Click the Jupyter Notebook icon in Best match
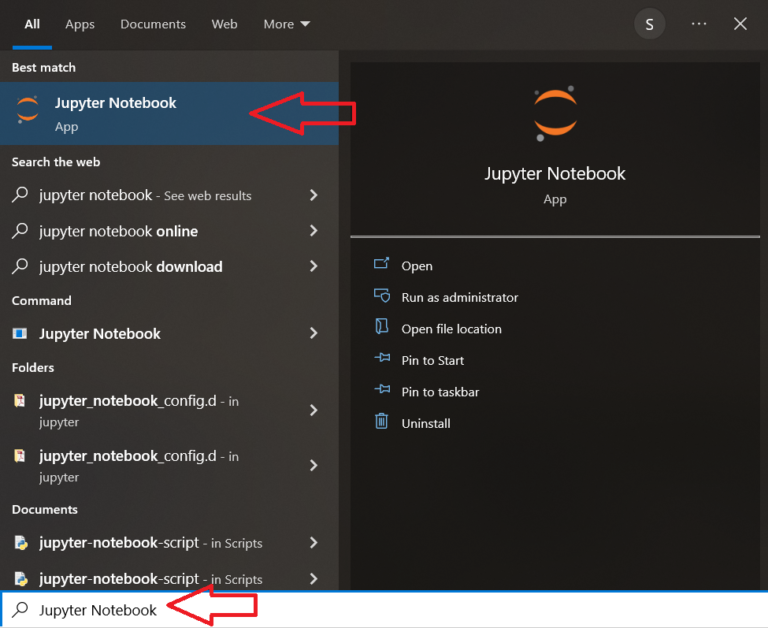 click(28, 111)
